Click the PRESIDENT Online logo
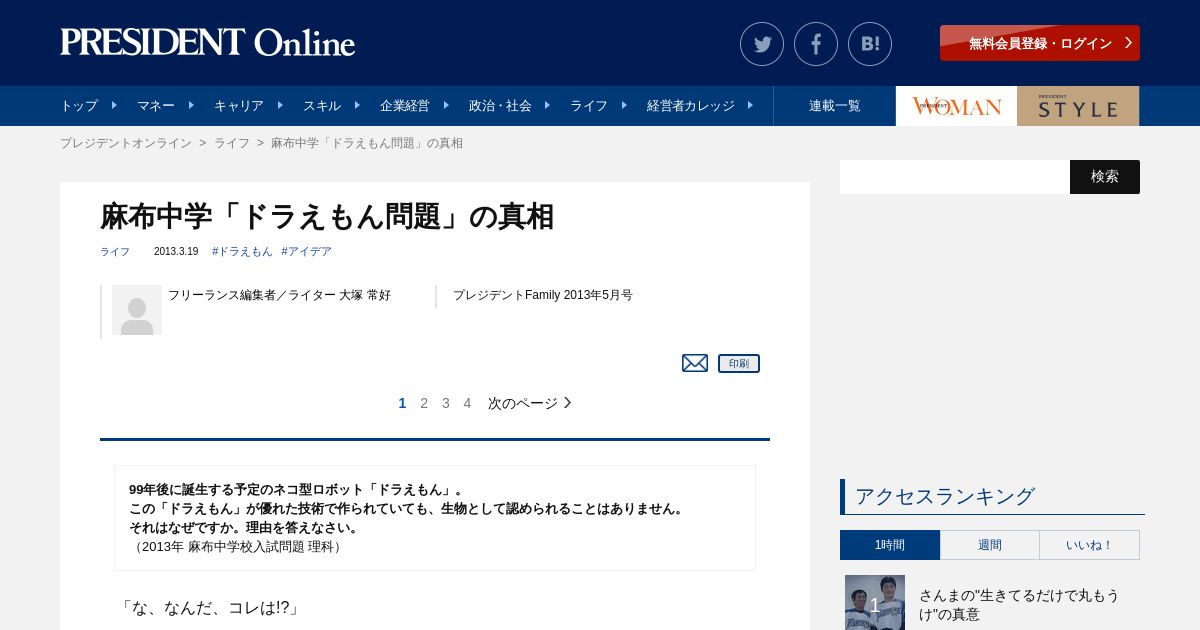Screen dimensions: 1200x630 click(x=208, y=43)
